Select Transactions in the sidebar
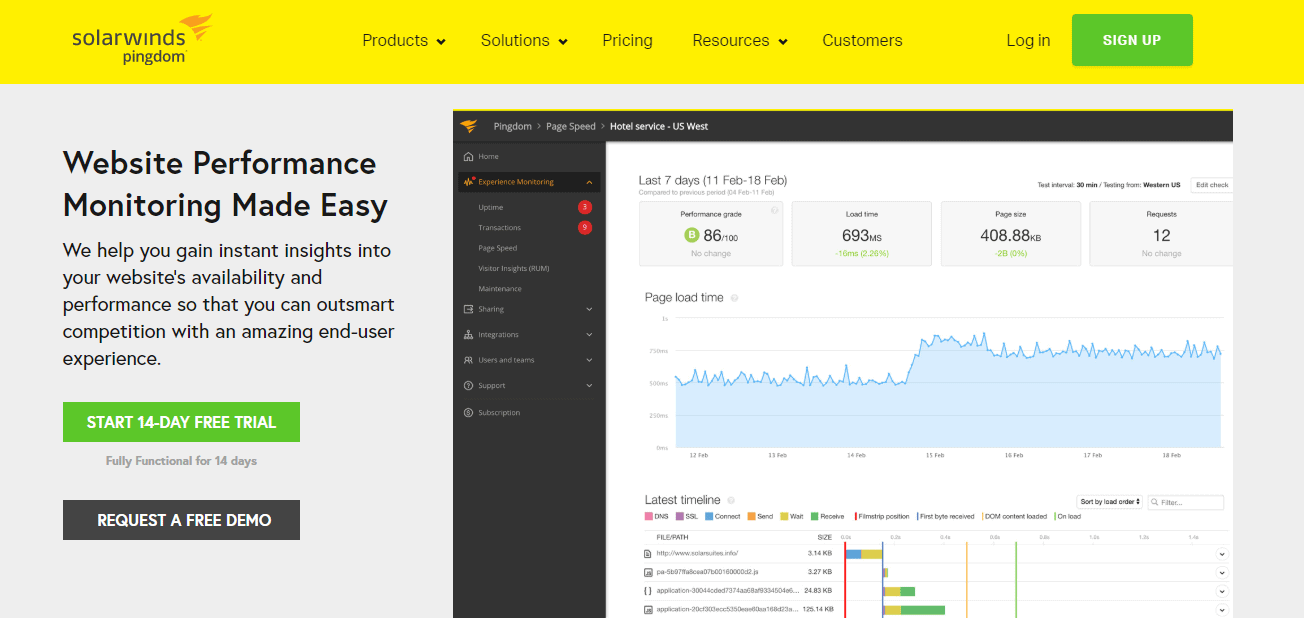1304x621 pixels. tap(499, 228)
